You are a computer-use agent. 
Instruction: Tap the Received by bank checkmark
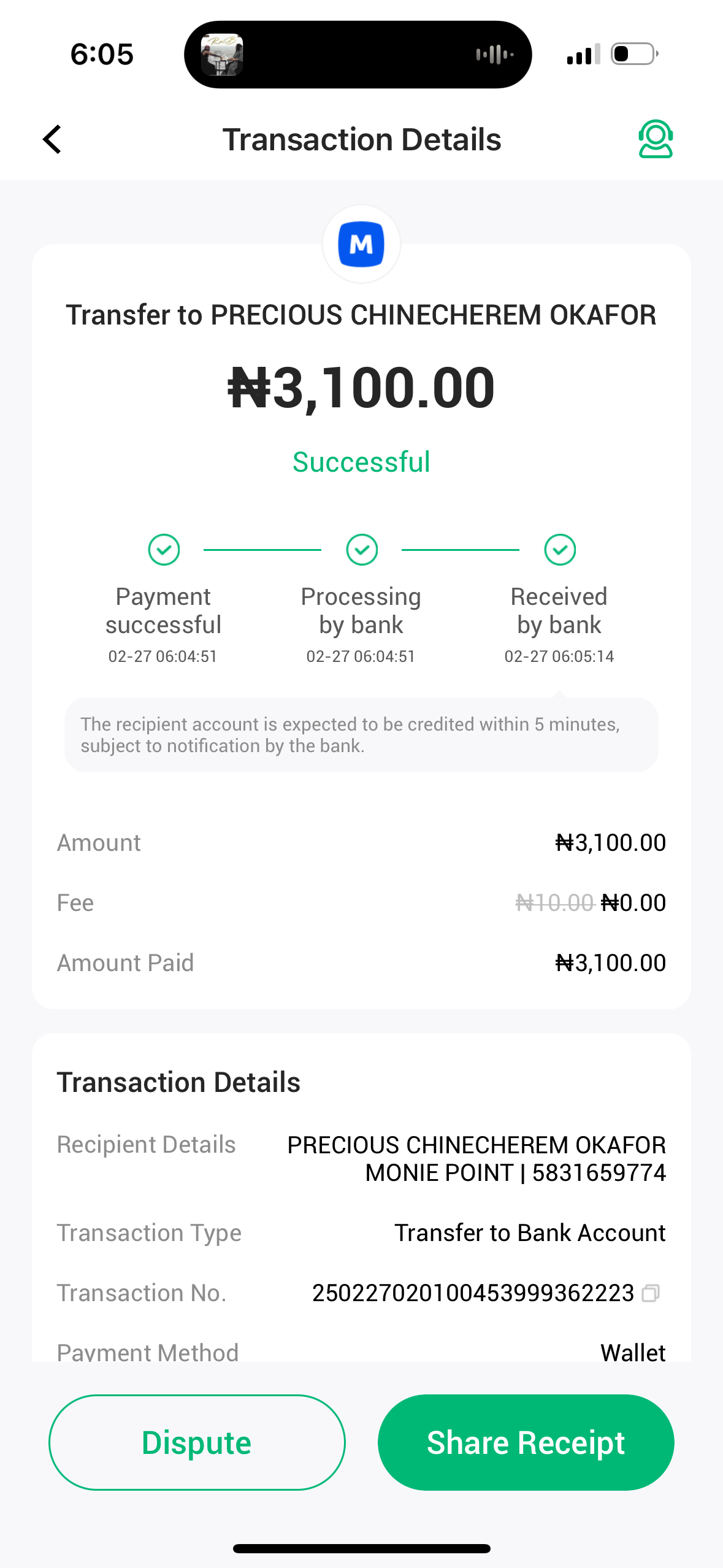click(560, 549)
